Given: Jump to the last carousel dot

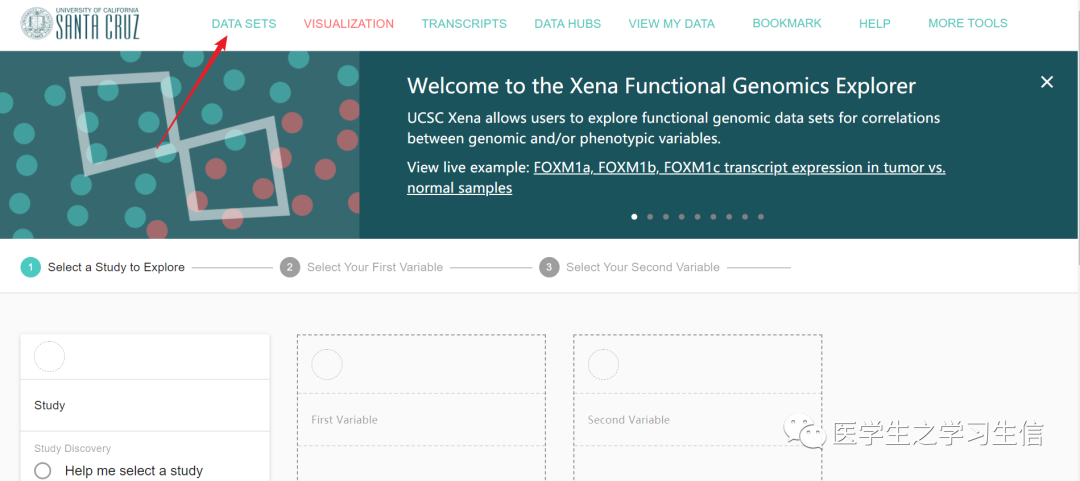Looking at the screenshot, I should (761, 216).
